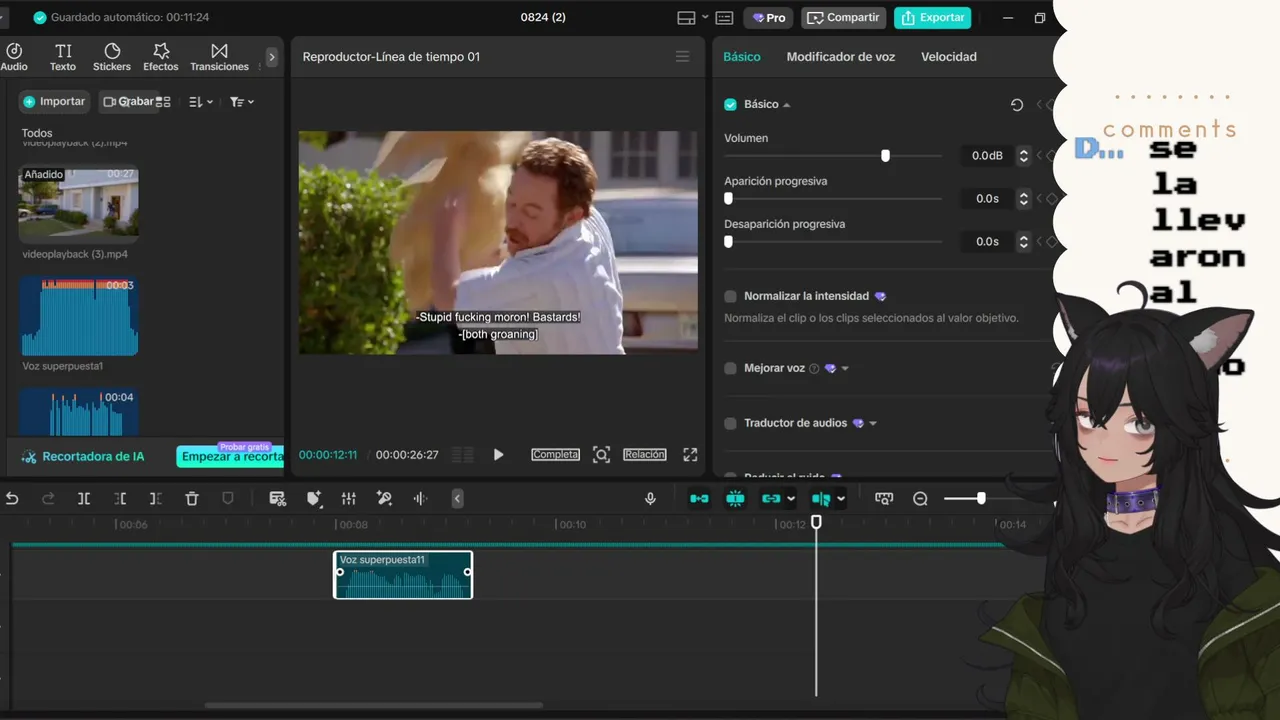Uncheck the Básico section checkbox
Screen dimensions: 1280x720
point(730,104)
